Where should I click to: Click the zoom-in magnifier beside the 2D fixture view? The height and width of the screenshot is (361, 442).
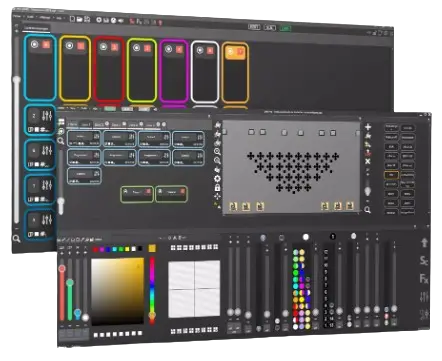(217, 152)
